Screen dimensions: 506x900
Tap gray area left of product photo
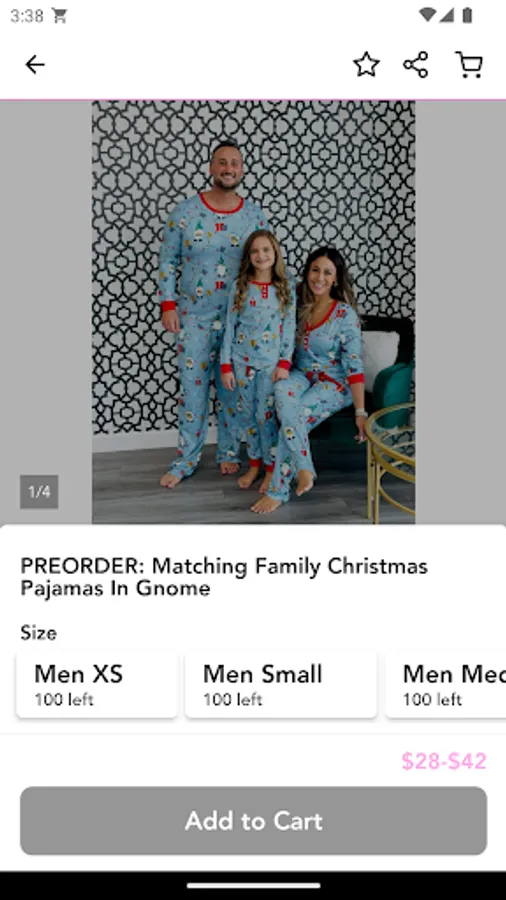tap(46, 287)
